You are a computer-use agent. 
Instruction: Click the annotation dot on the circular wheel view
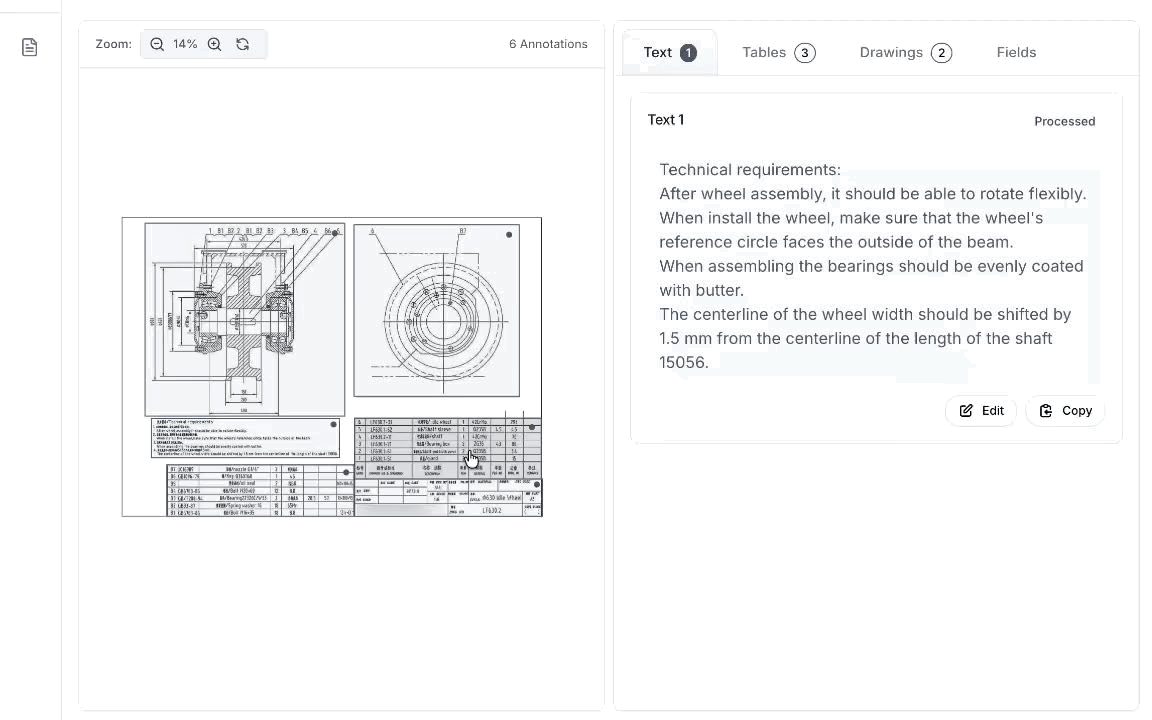[509, 235]
